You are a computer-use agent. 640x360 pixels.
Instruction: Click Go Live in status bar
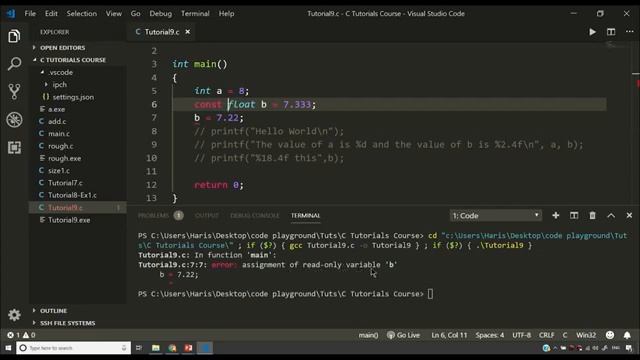[x=403, y=335]
